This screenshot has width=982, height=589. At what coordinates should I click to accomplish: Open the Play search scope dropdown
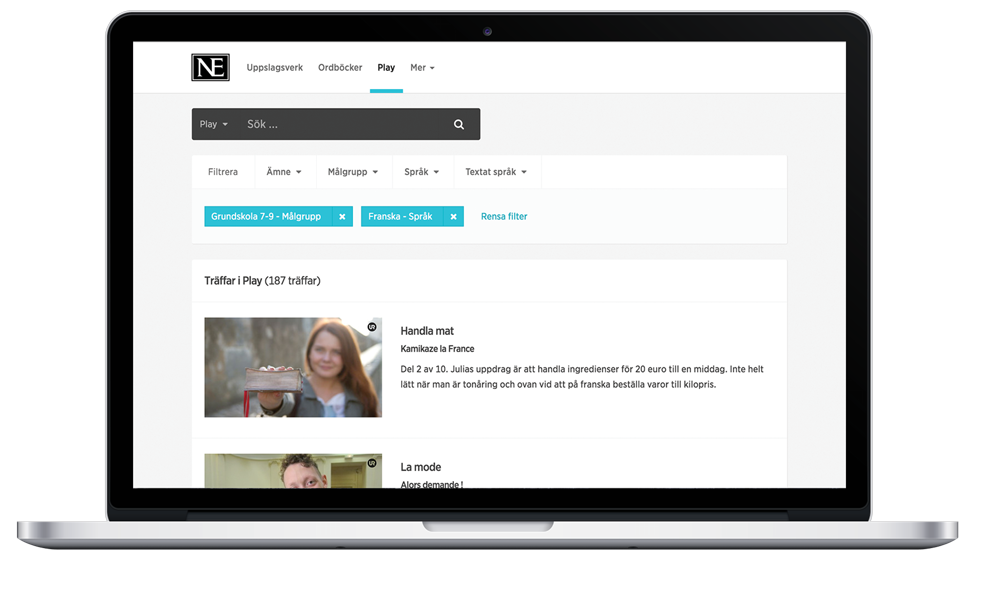click(x=214, y=124)
